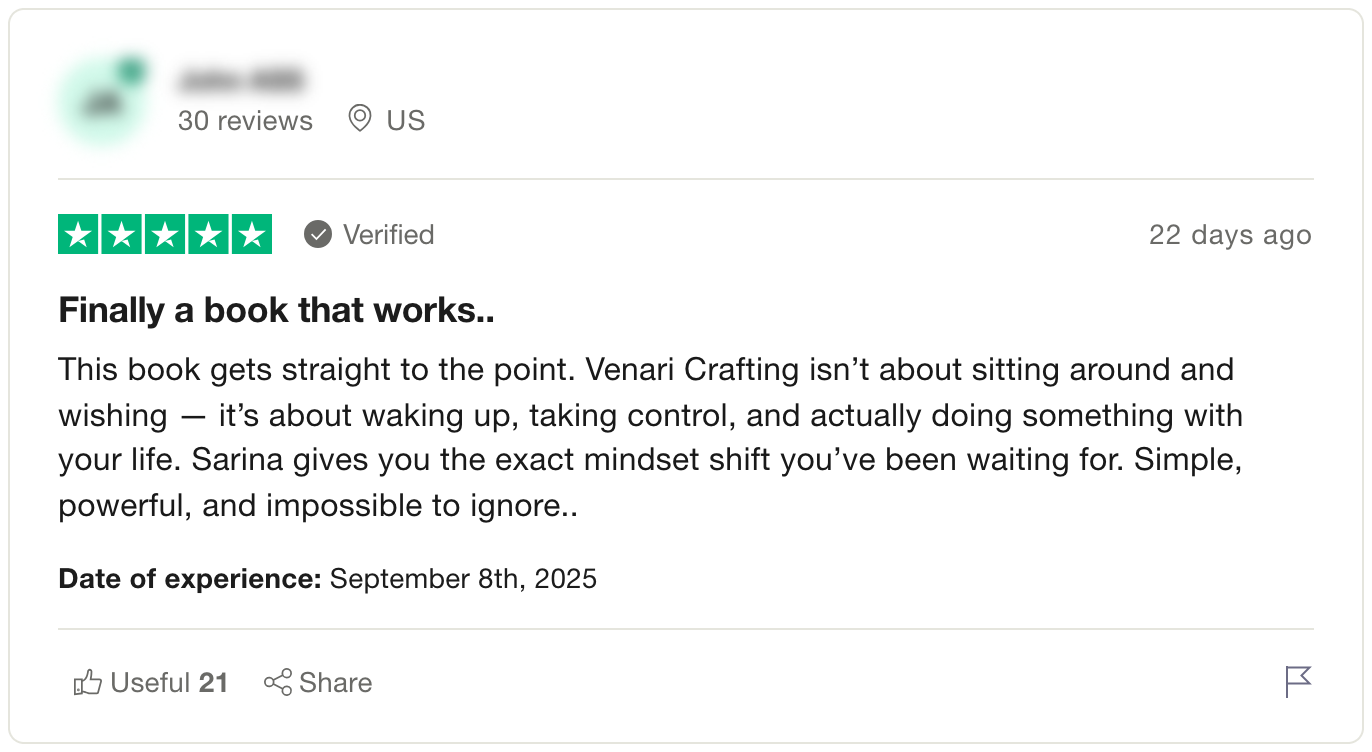
Task: Open the blurred reviewer name profile
Action: pyautogui.click(x=241, y=79)
